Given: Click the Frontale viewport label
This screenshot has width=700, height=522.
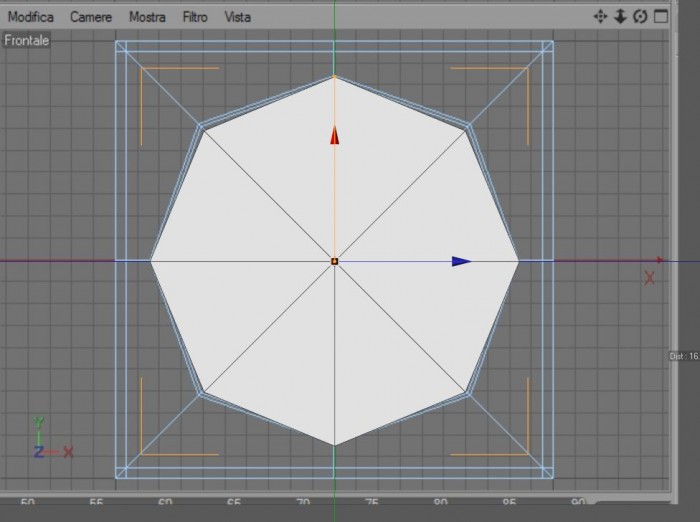Looking at the screenshot, I should 26,41.
